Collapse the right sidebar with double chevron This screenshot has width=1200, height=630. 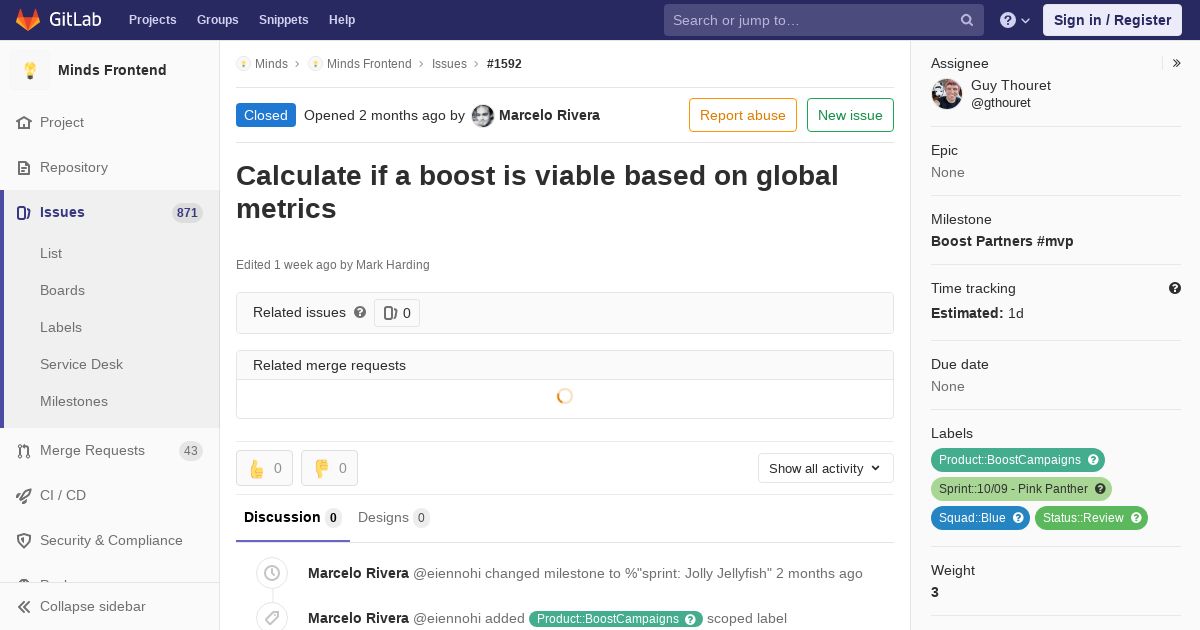(1177, 63)
